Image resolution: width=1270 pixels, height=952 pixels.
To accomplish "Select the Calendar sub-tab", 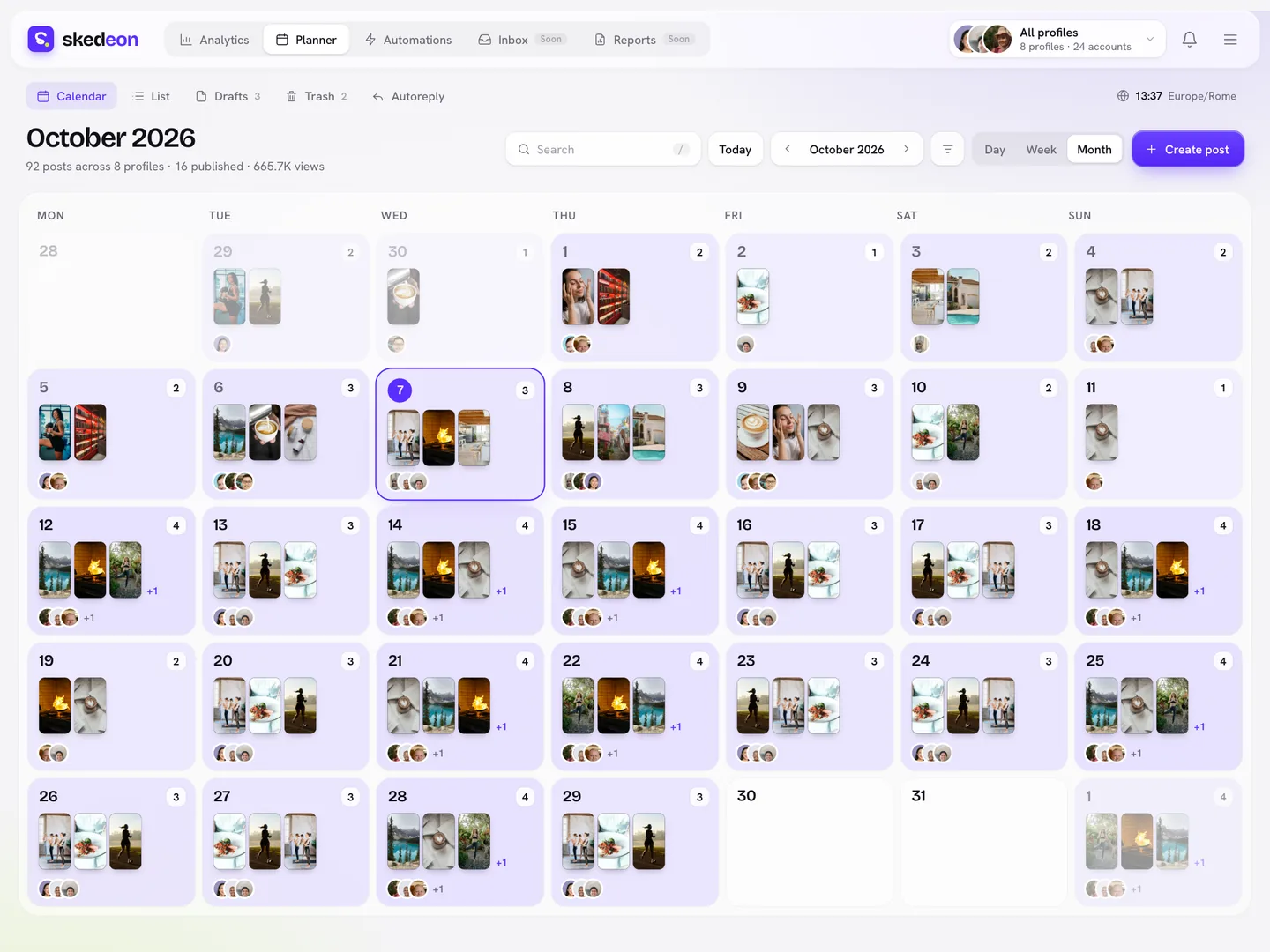I will (71, 96).
